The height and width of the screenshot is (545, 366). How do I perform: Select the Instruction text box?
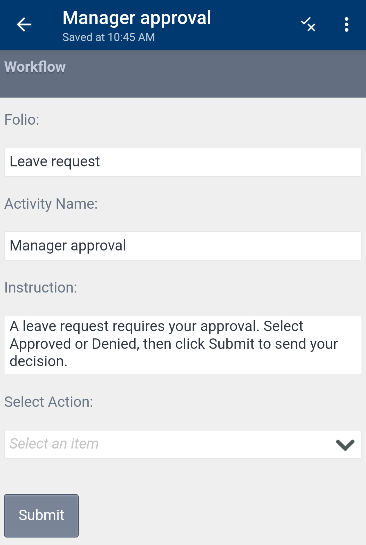183,345
